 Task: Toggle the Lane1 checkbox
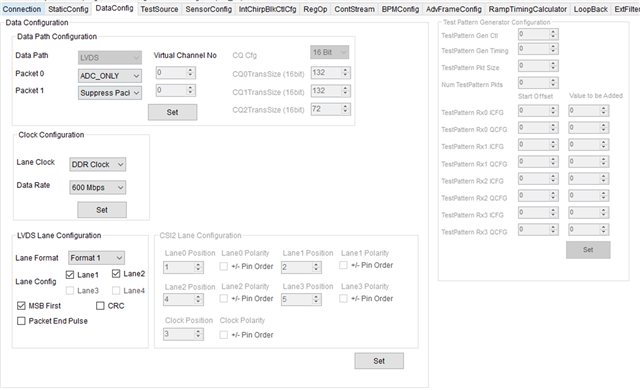click(70, 275)
